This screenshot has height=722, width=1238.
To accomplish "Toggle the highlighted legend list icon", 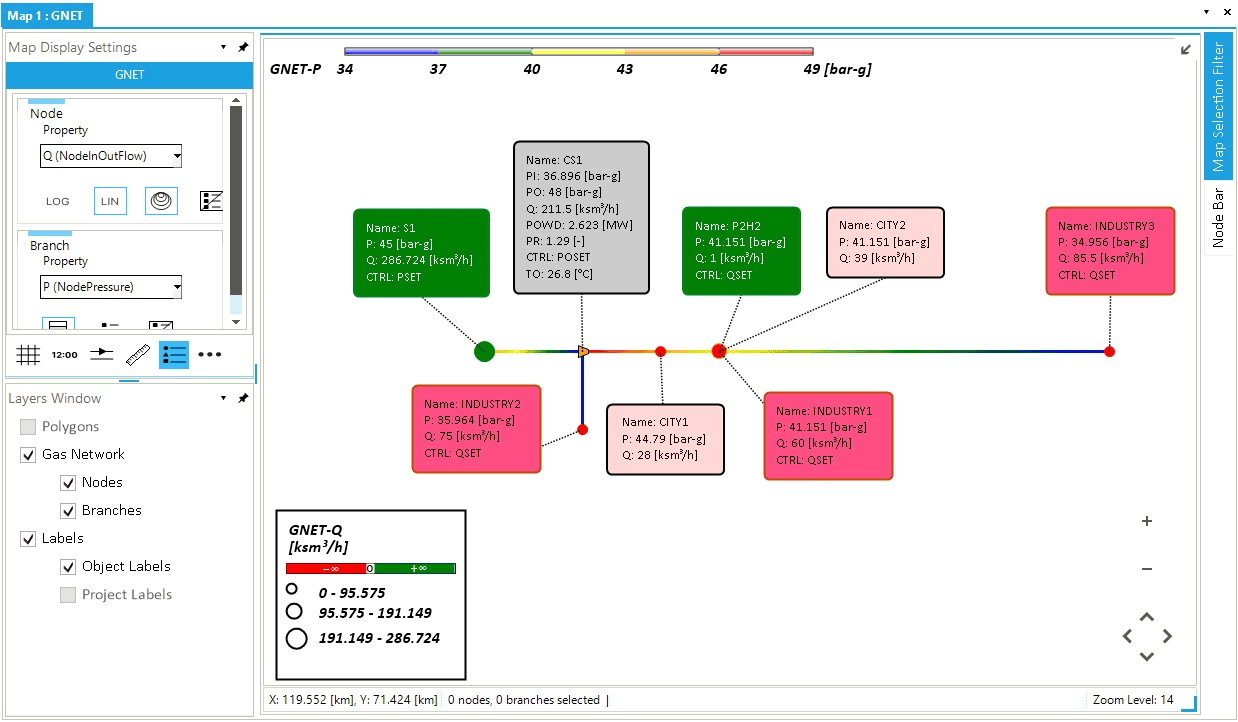I will pos(174,354).
